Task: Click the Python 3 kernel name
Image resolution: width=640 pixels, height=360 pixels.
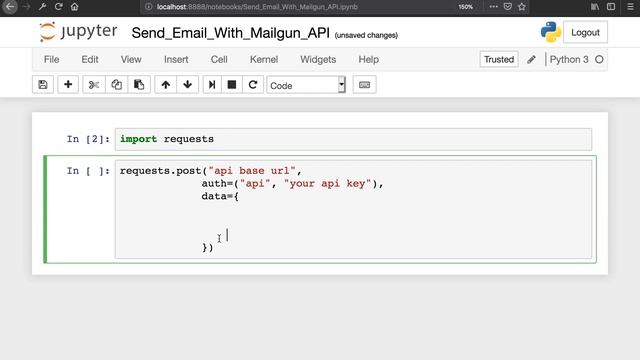Action: (x=569, y=60)
